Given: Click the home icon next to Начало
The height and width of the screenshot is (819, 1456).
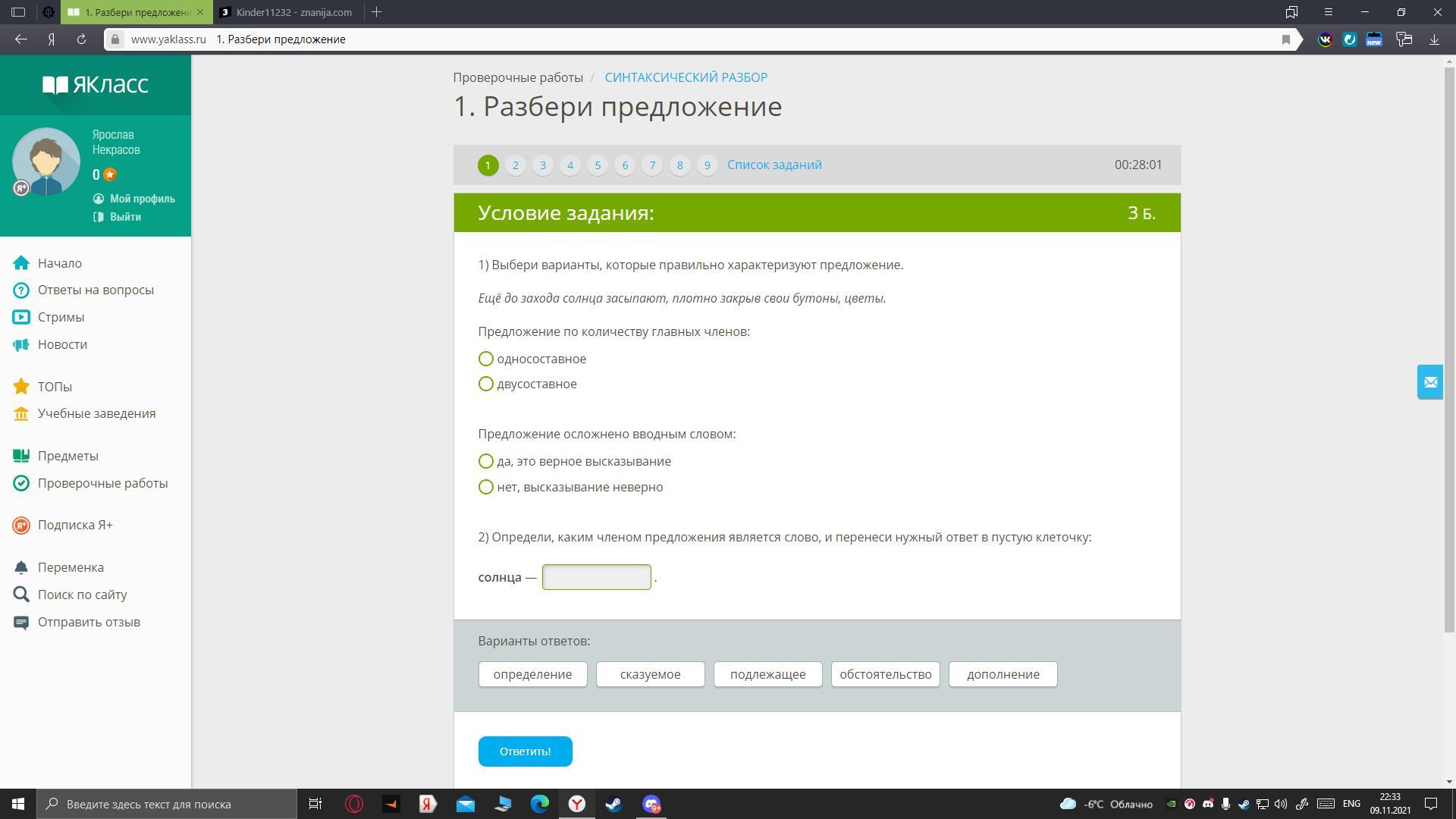Looking at the screenshot, I should pos(21,263).
